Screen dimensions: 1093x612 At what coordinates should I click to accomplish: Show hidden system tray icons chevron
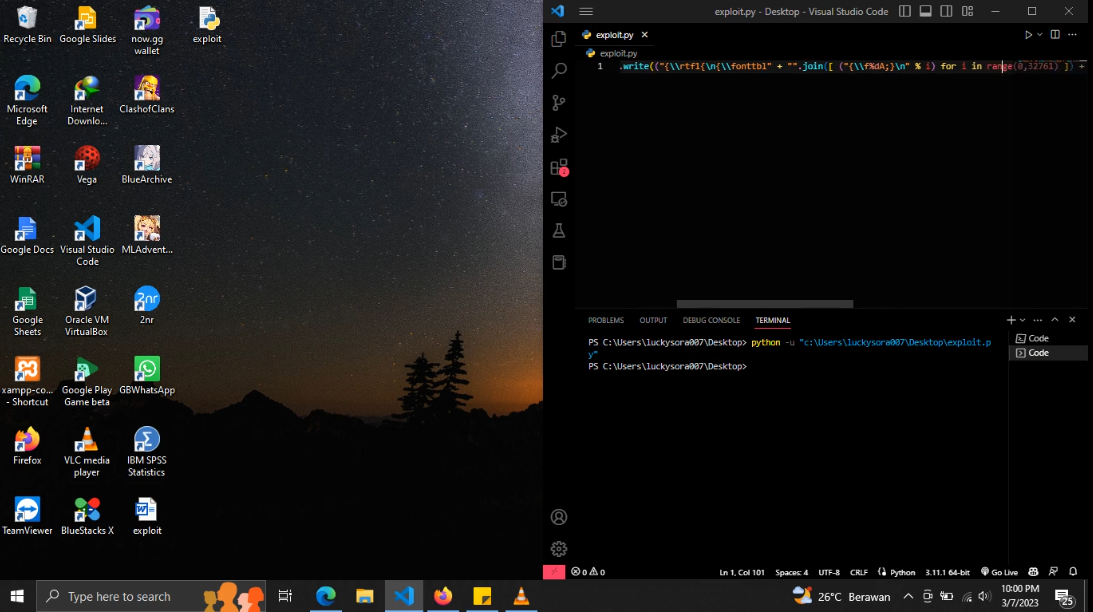pyautogui.click(x=908, y=597)
